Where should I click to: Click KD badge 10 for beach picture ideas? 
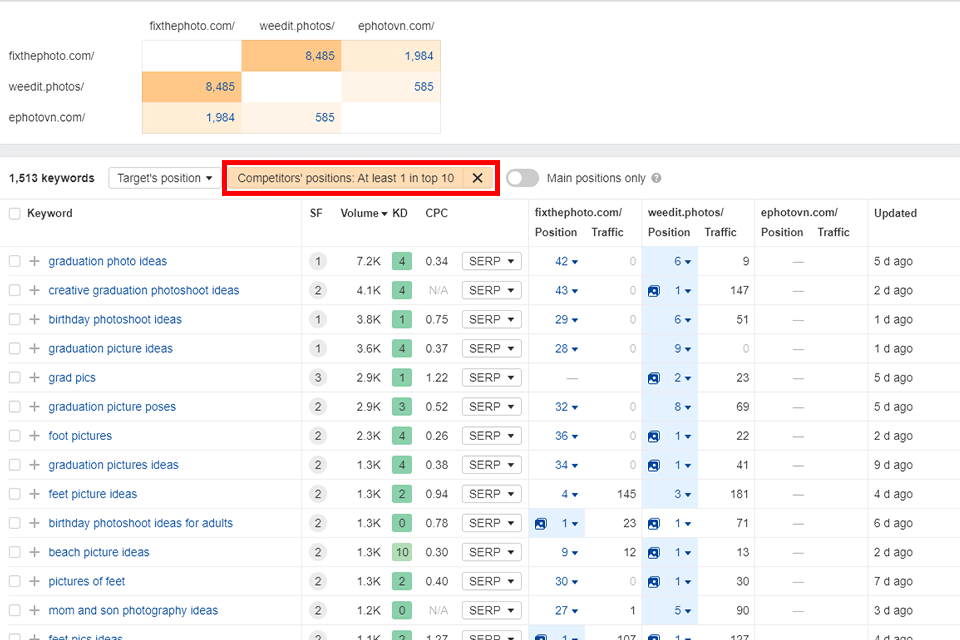[402, 552]
